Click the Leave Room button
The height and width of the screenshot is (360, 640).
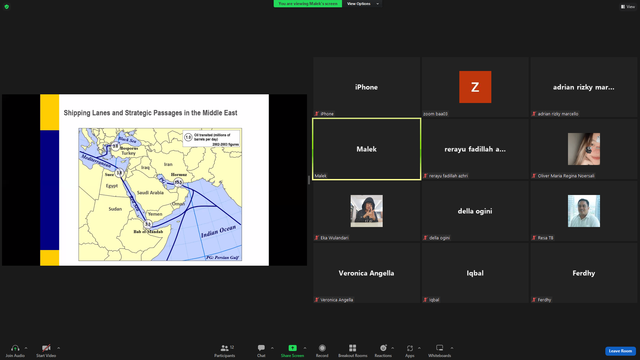point(620,351)
